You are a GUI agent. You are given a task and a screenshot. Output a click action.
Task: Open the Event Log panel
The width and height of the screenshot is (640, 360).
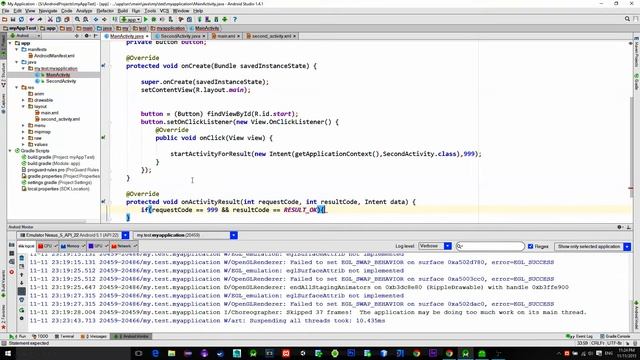click(x=580, y=336)
